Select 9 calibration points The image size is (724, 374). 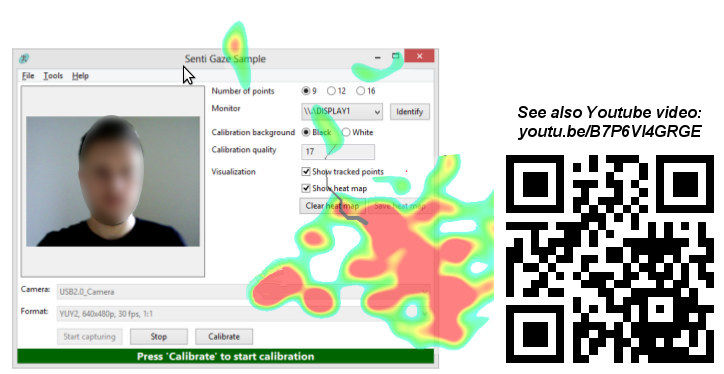pyautogui.click(x=306, y=91)
